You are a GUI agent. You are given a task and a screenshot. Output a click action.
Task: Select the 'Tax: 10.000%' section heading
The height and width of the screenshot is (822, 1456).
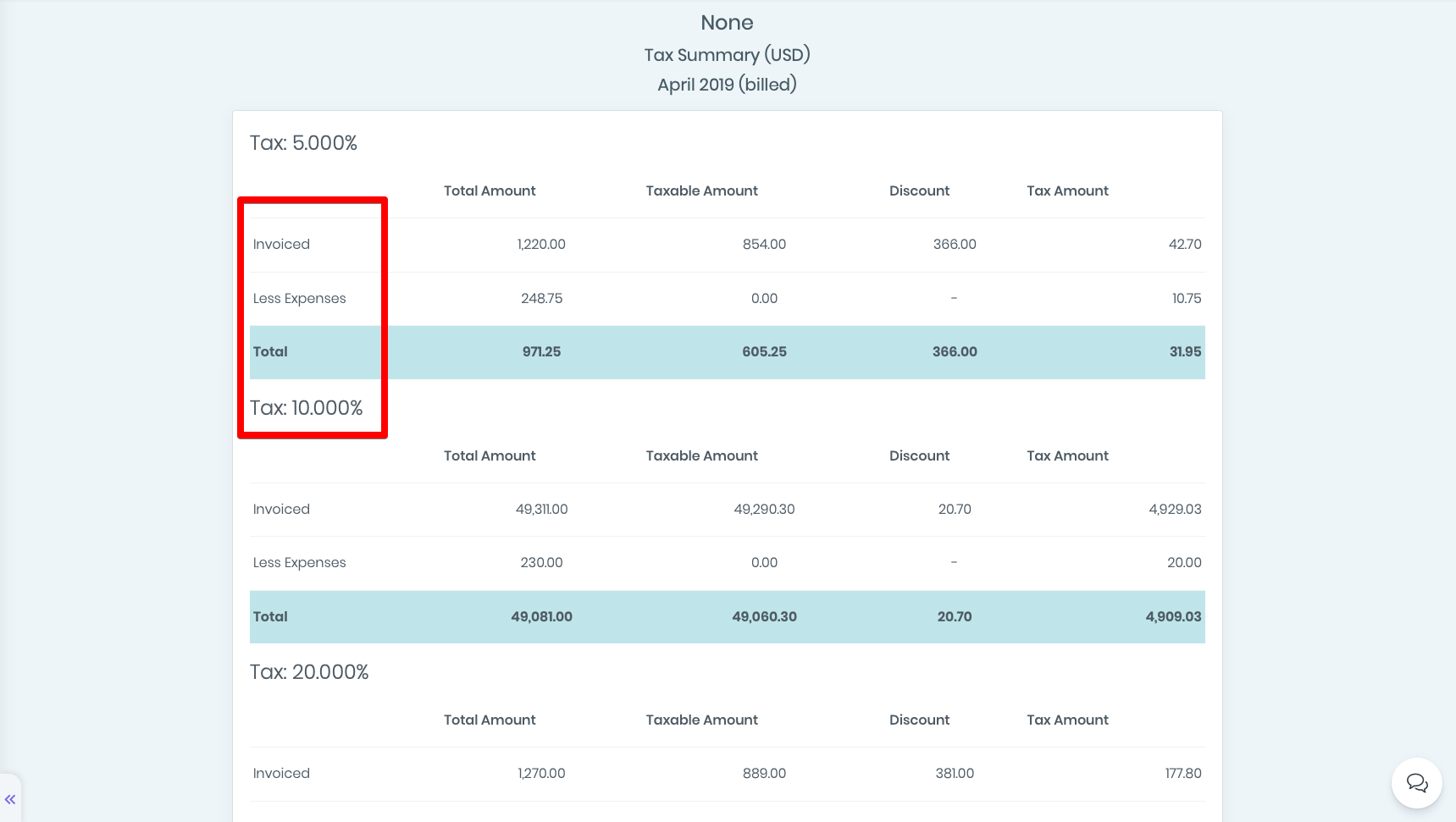click(x=306, y=408)
